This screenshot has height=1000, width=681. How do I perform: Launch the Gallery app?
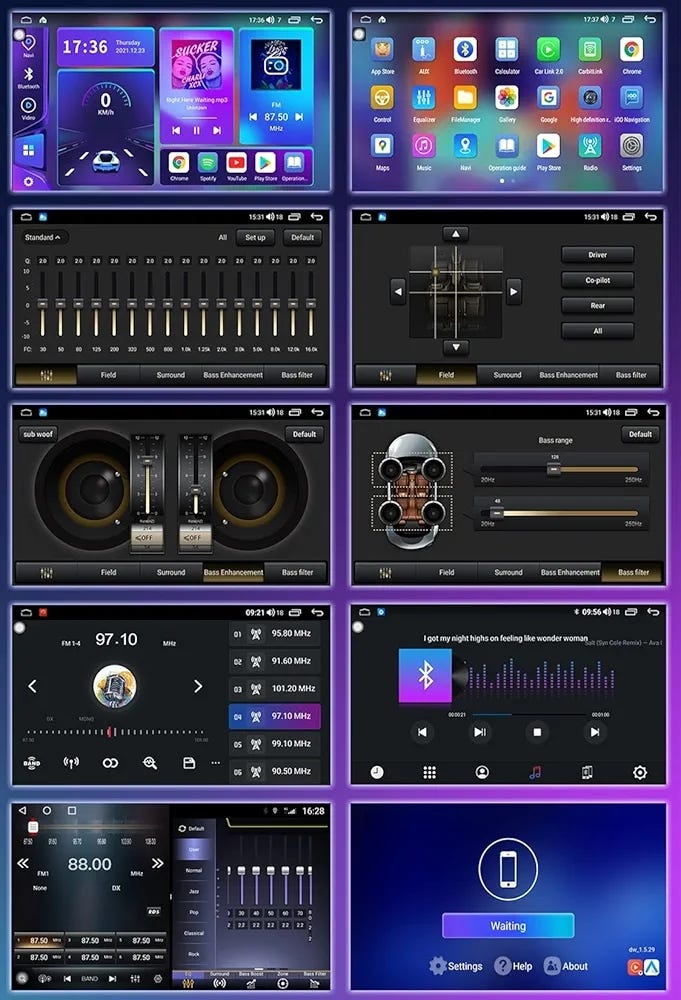click(x=507, y=104)
